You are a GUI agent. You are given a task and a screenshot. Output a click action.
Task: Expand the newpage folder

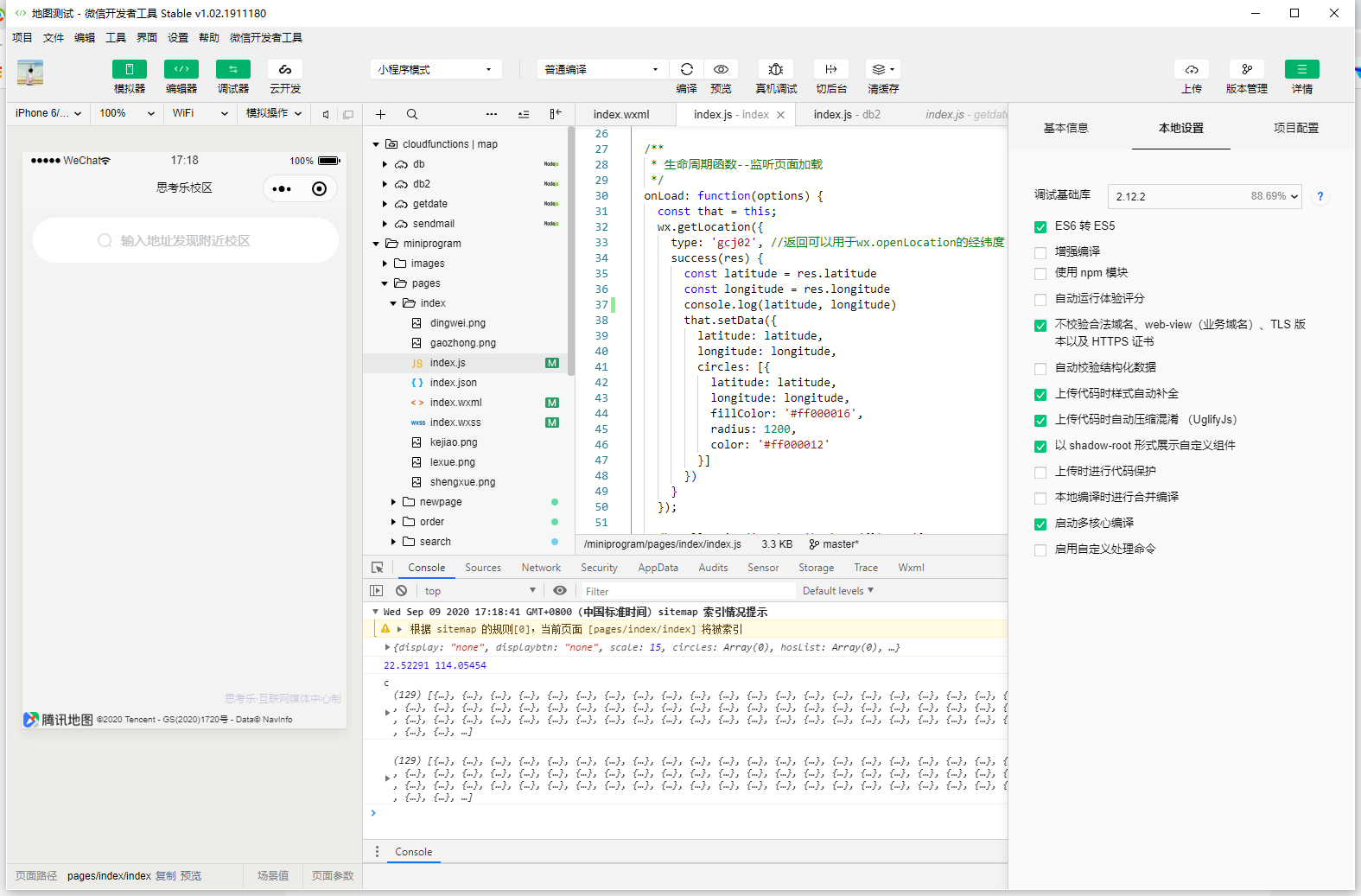pos(440,502)
